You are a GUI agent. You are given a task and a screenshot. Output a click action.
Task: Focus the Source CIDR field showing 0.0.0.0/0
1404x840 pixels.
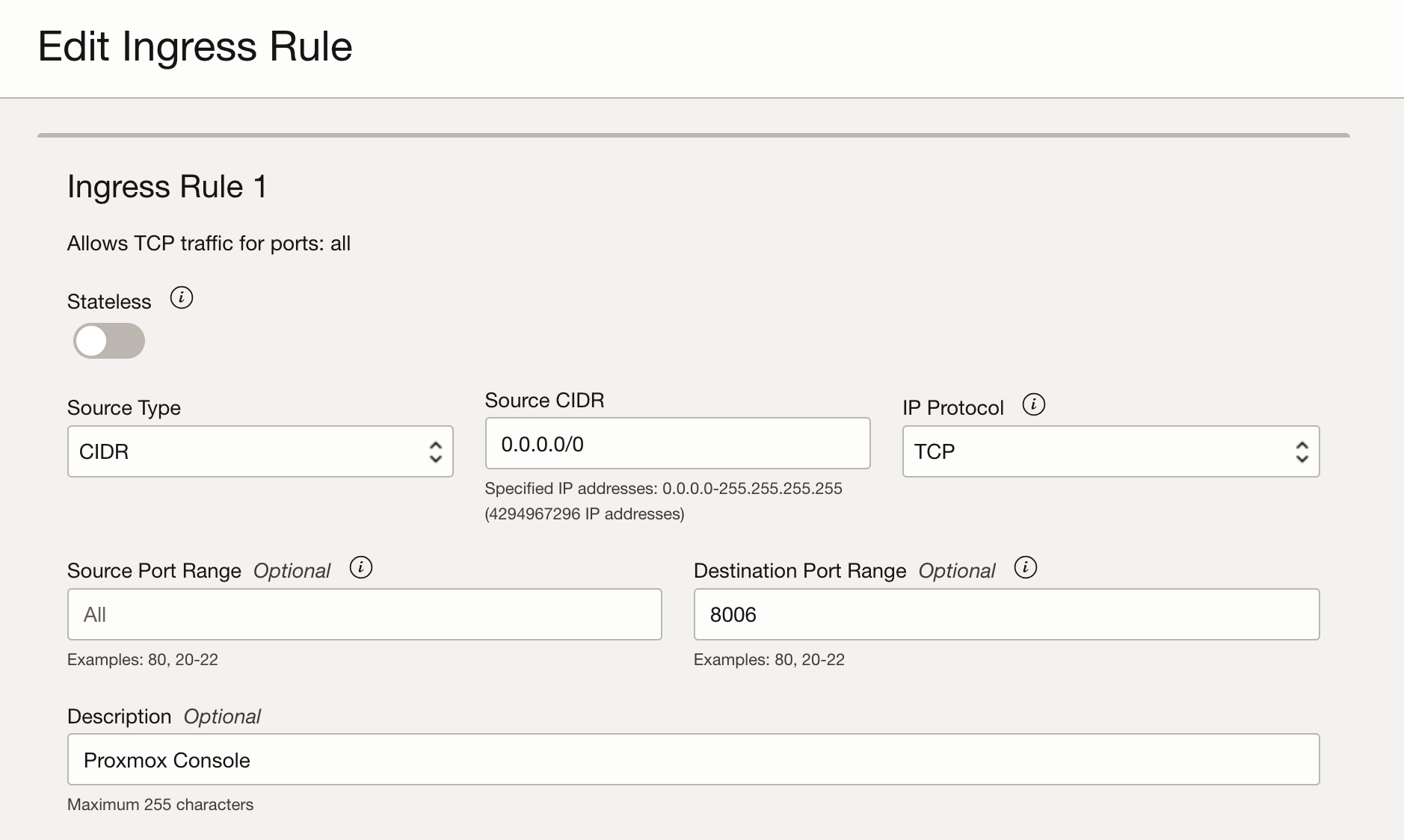pyautogui.click(x=677, y=443)
